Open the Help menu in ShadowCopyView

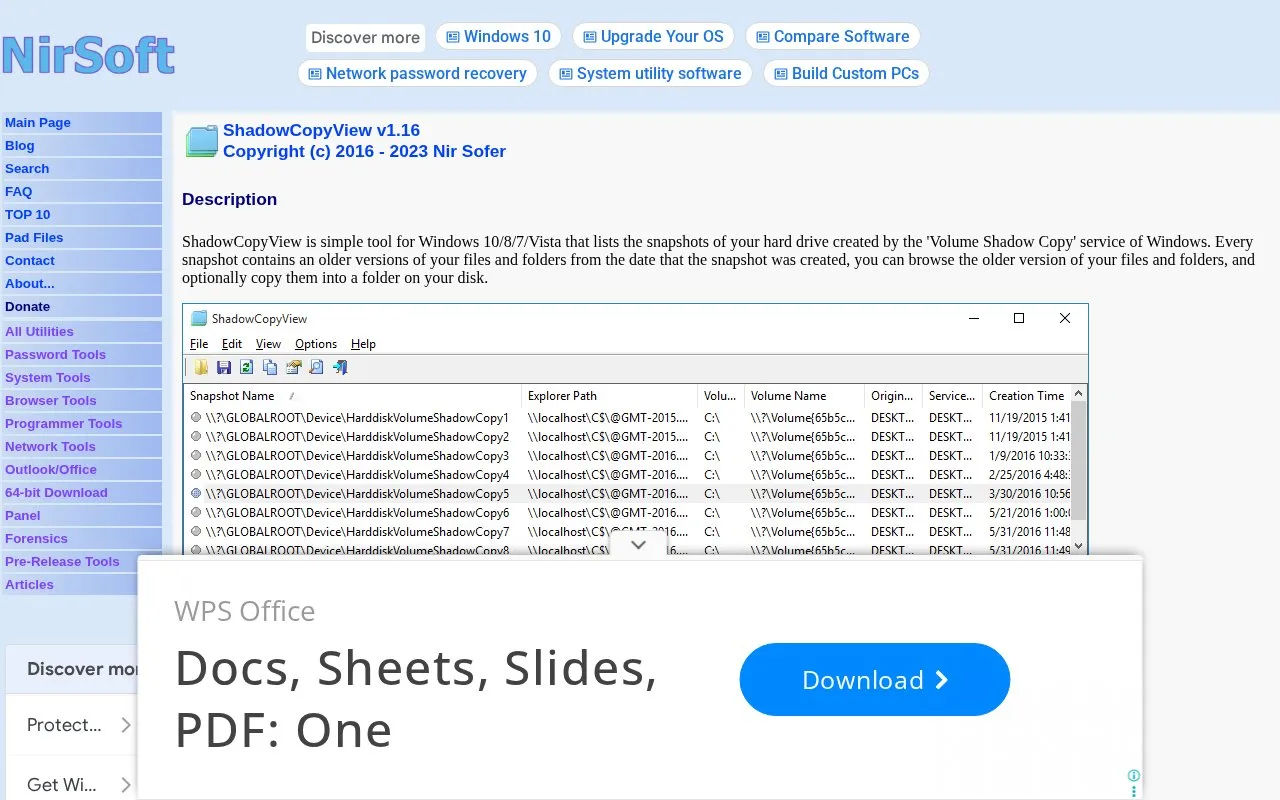point(363,344)
